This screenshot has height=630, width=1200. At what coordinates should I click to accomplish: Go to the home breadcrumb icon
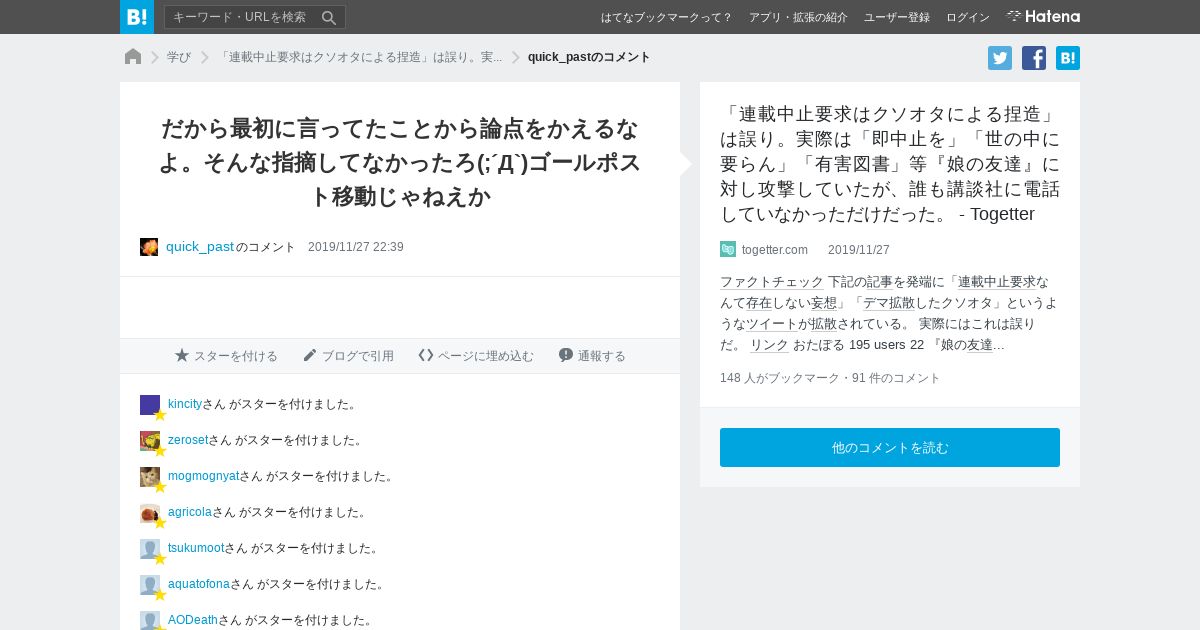[133, 57]
